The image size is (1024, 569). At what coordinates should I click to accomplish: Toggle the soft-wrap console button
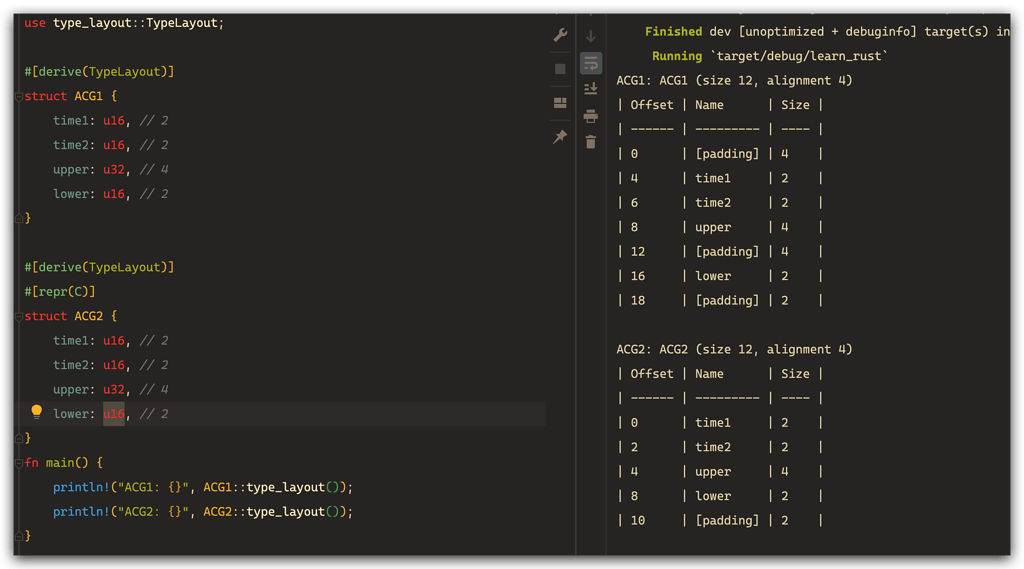[x=591, y=63]
